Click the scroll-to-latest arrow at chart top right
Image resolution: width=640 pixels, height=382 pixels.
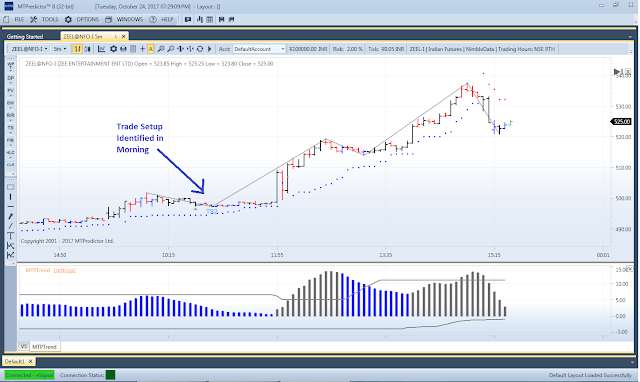[617, 72]
